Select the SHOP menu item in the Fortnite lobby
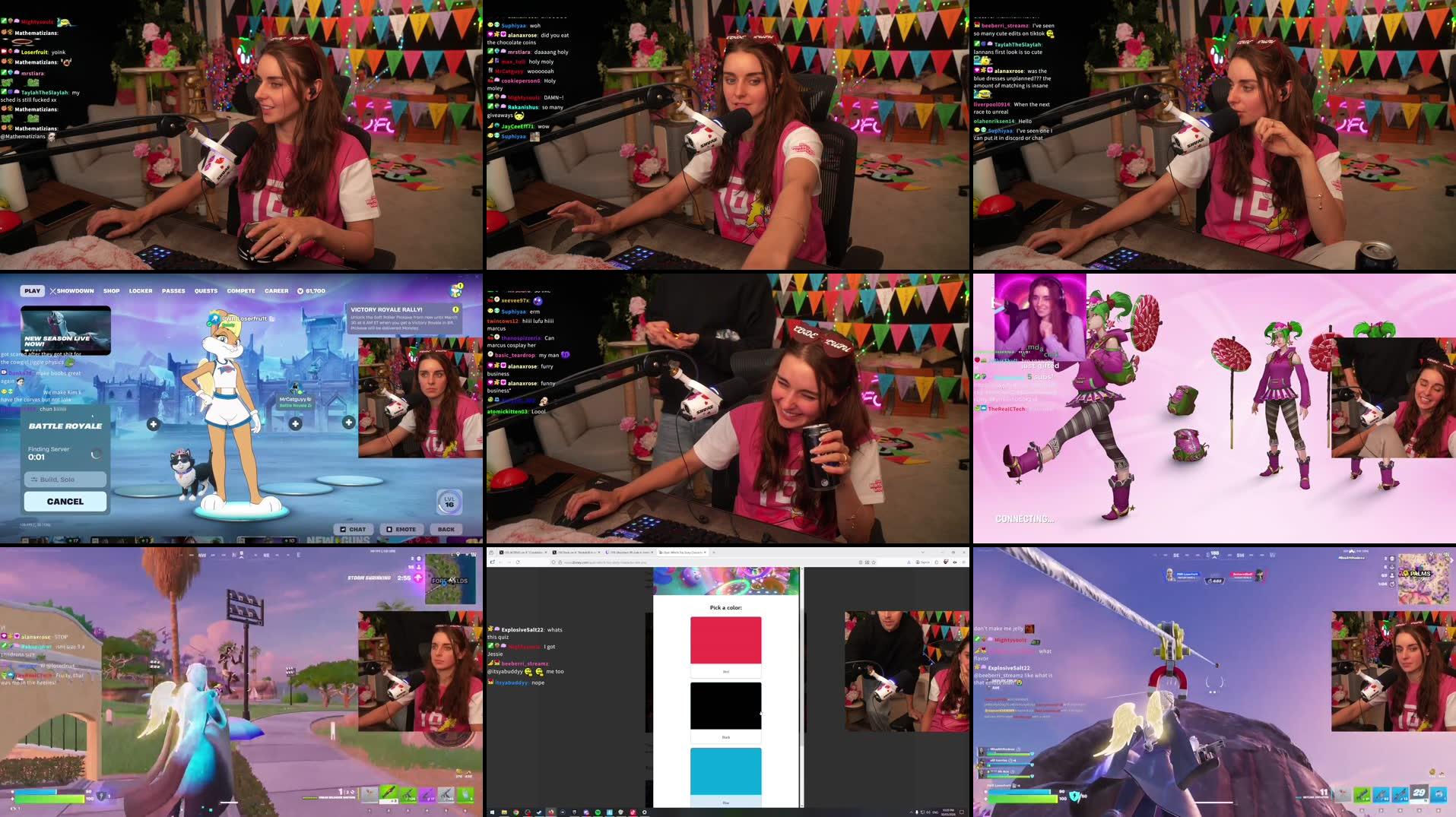 (112, 290)
